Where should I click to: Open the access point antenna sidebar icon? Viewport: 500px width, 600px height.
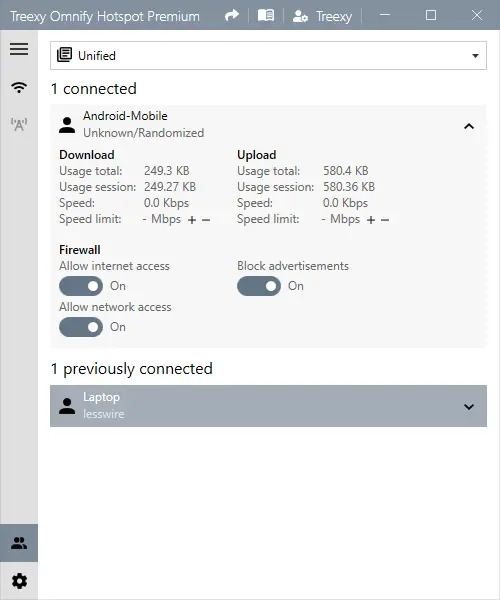(x=19, y=124)
